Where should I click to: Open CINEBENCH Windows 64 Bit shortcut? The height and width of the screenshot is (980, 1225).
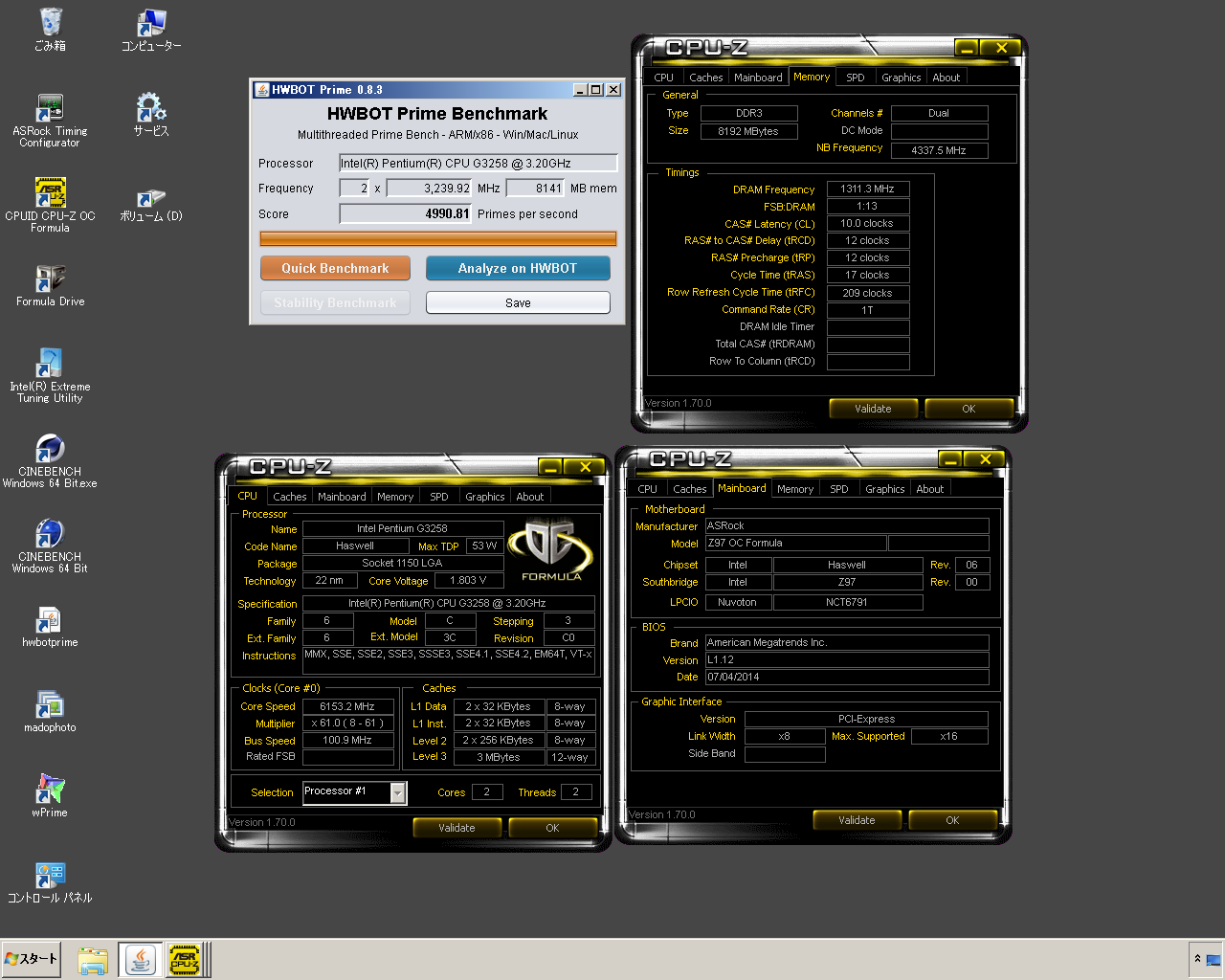pos(50,546)
